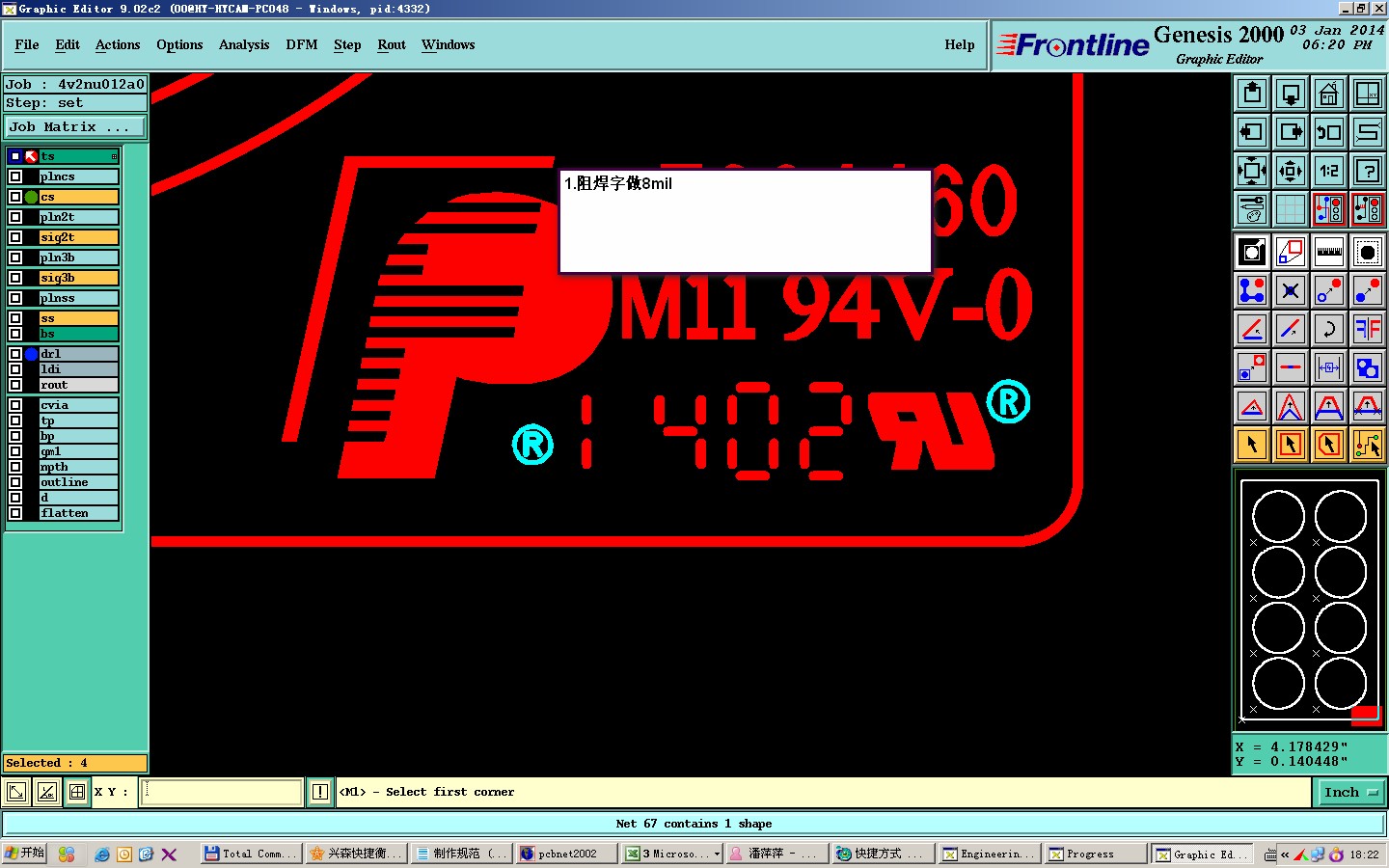The height and width of the screenshot is (868, 1389).
Task: Click the Job Matrix button
Action: (x=75, y=127)
